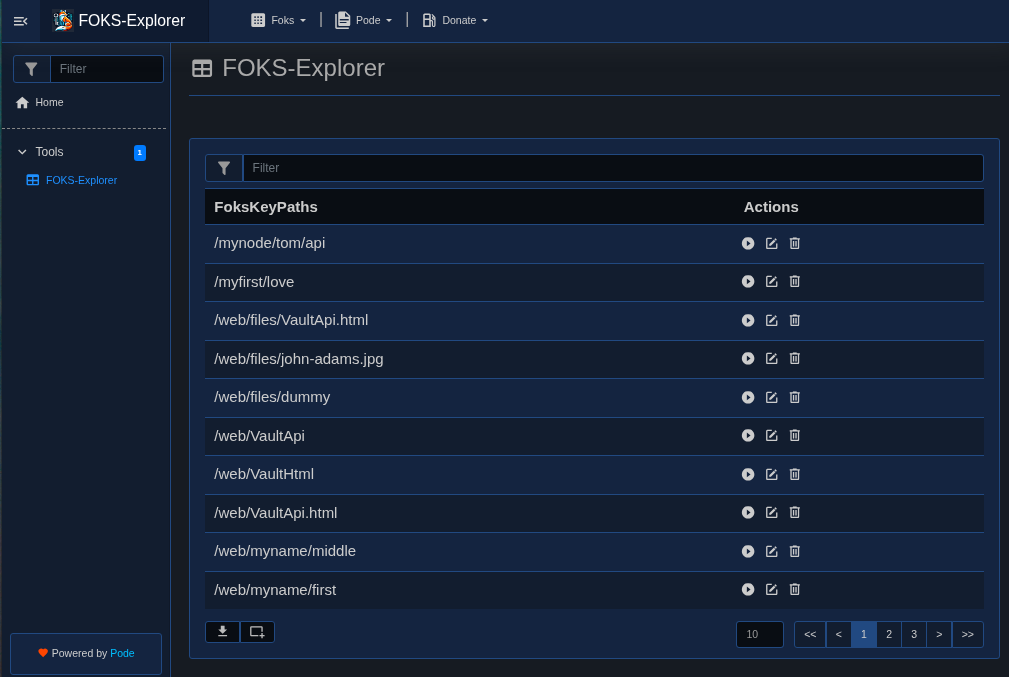This screenshot has height=677, width=1009.
Task: Open the Foks dropdown menu
Action: (x=279, y=20)
